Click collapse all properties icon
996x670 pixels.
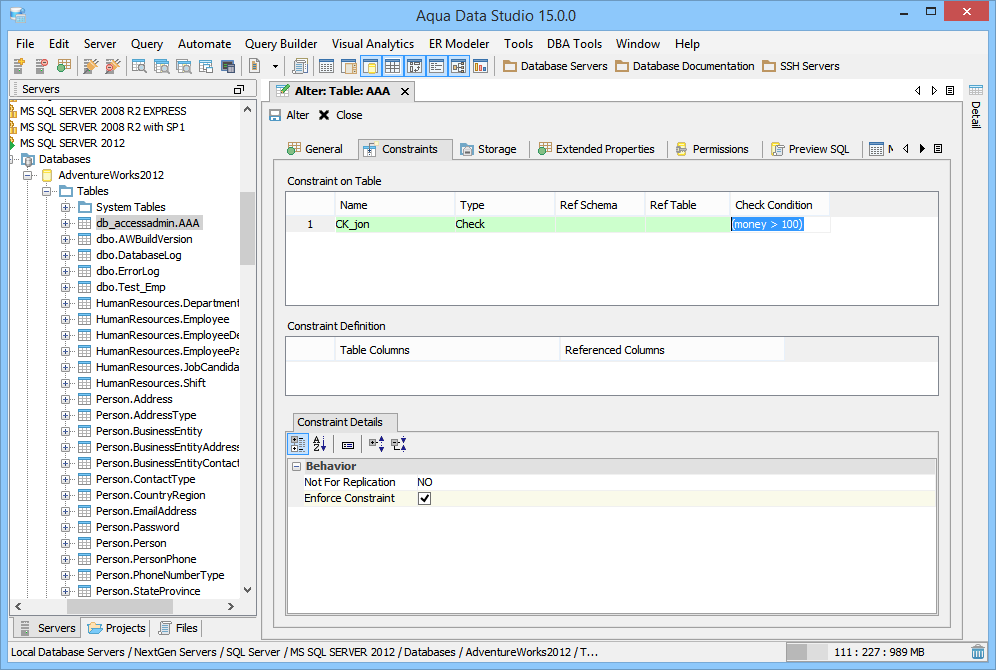pyautogui.click(x=399, y=444)
